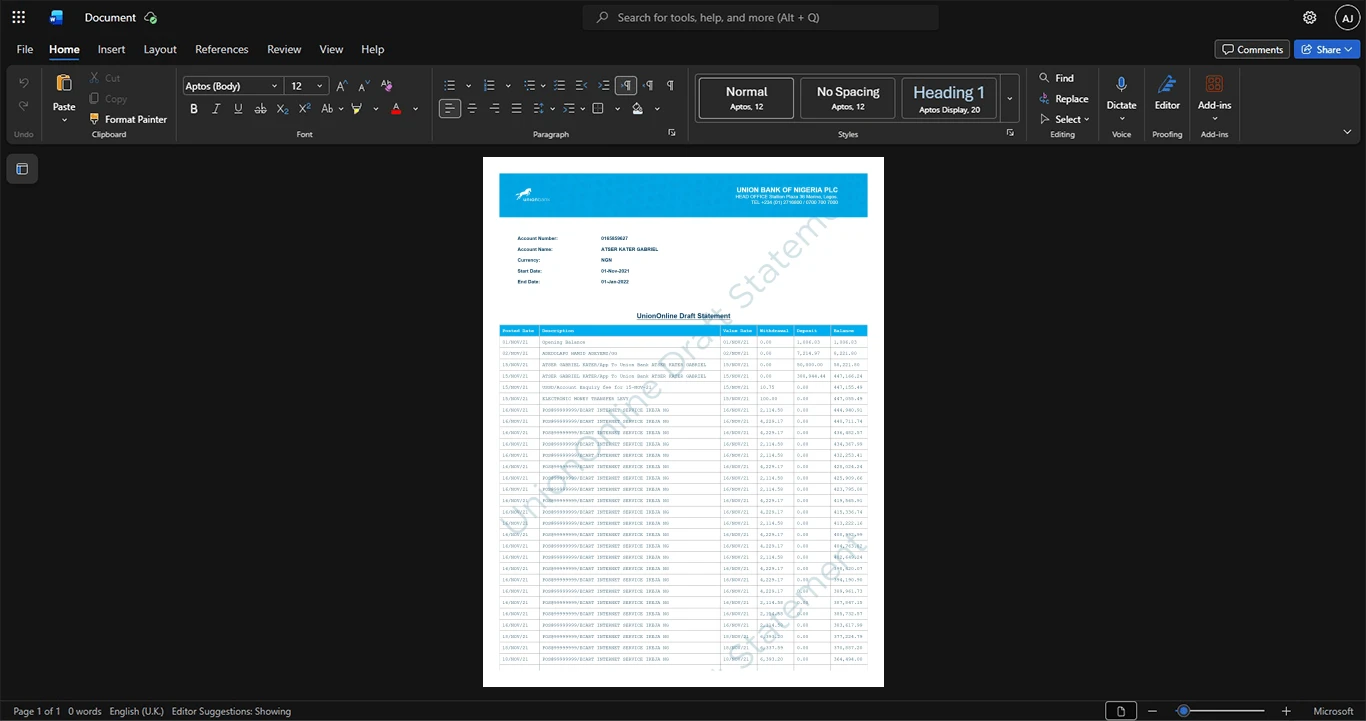Screen dimensions: 1366x721
Task: Open the Comments pane
Action: [1252, 49]
